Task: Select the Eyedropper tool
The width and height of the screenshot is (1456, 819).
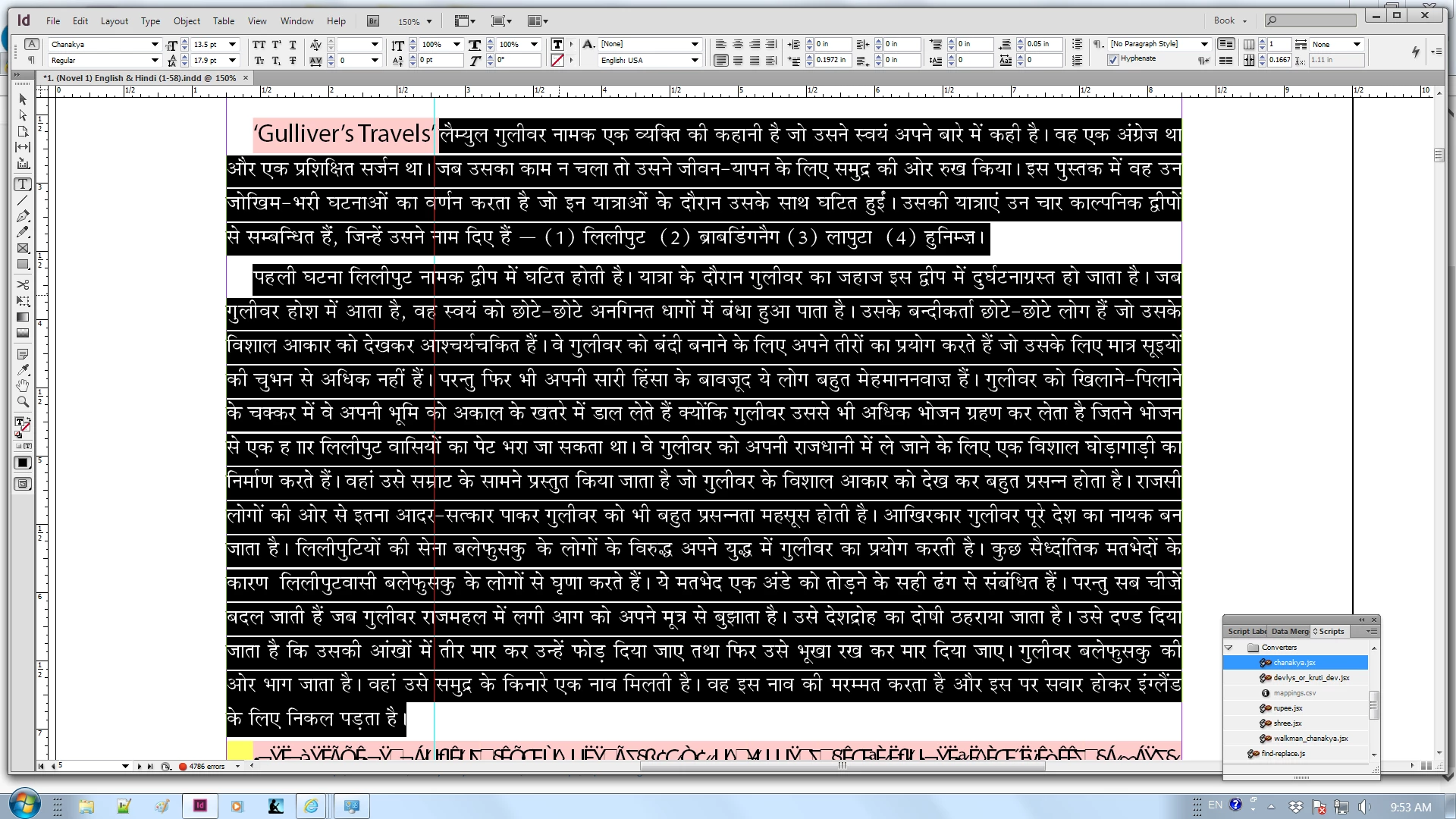Action: [23, 370]
